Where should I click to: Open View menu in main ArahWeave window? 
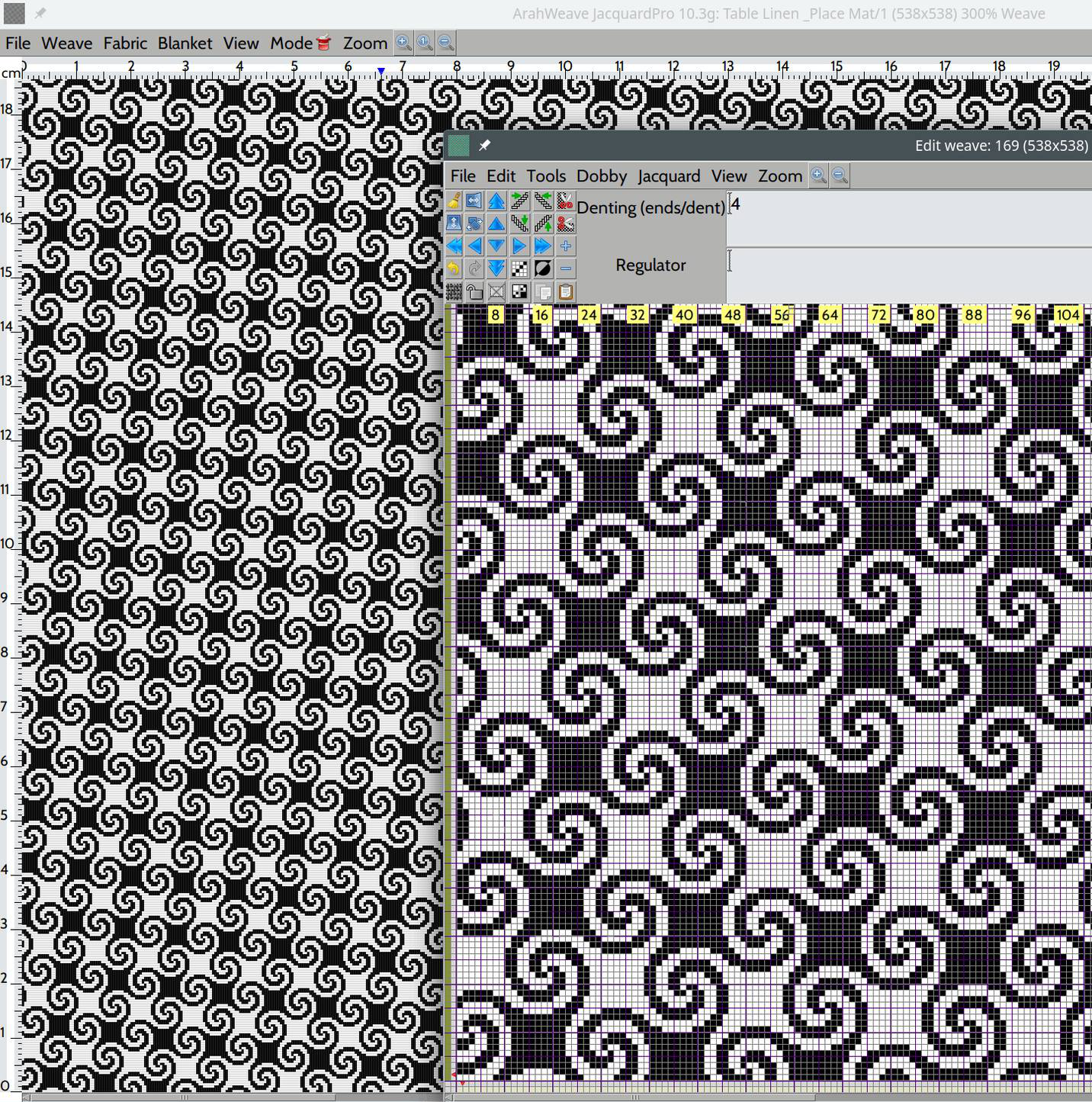click(241, 43)
